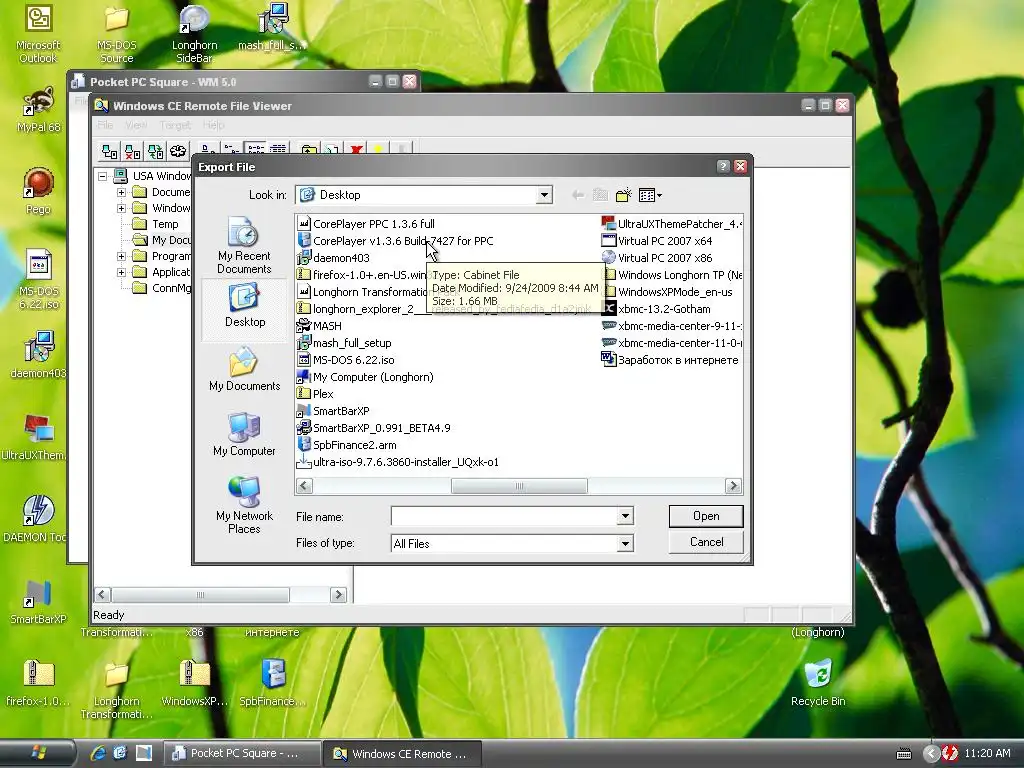This screenshot has width=1024, height=768.
Task: Select the Plex folder in file list
Action: click(x=323, y=394)
